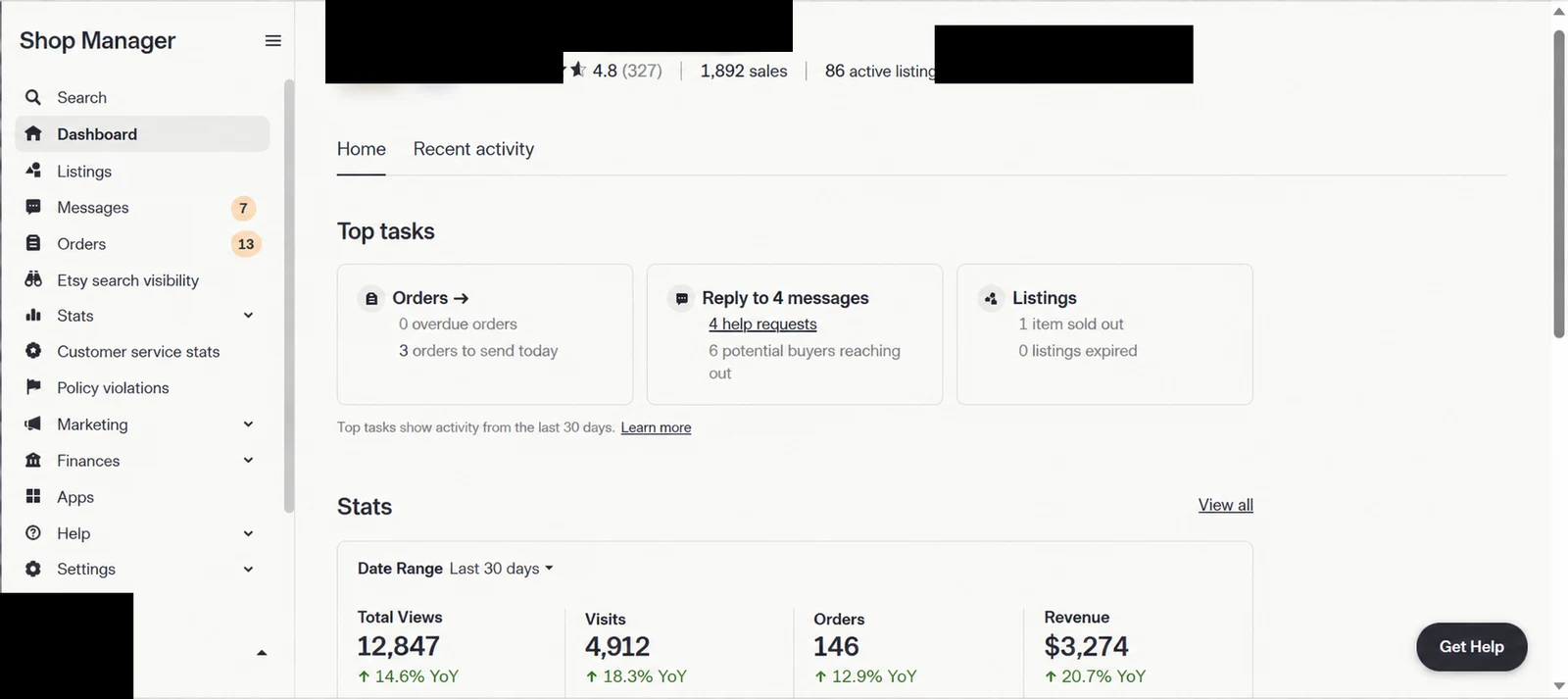This screenshot has height=699, width=1568.
Task: Click the Apps grid icon
Action: (x=33, y=496)
